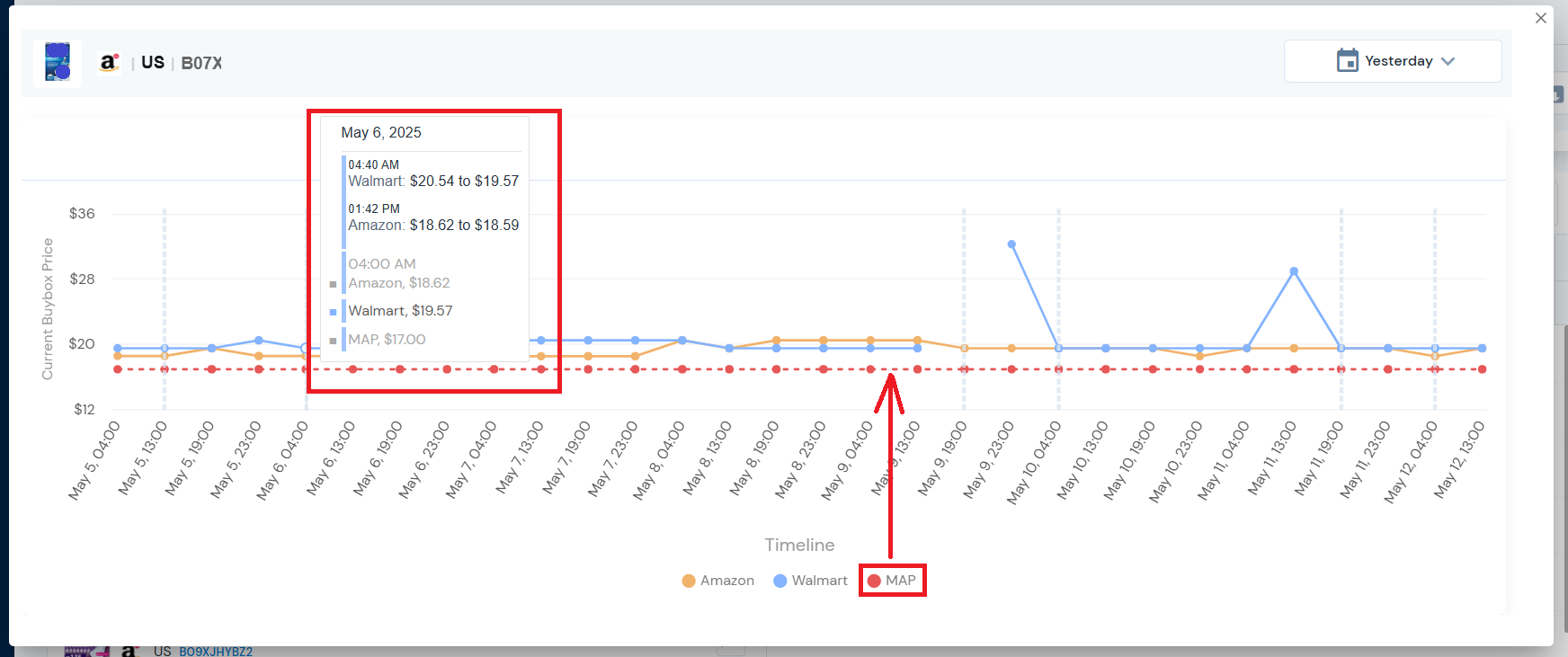Click the May 12, 13:00 x-axis label
The height and width of the screenshot is (657, 1568).
tap(1458, 458)
